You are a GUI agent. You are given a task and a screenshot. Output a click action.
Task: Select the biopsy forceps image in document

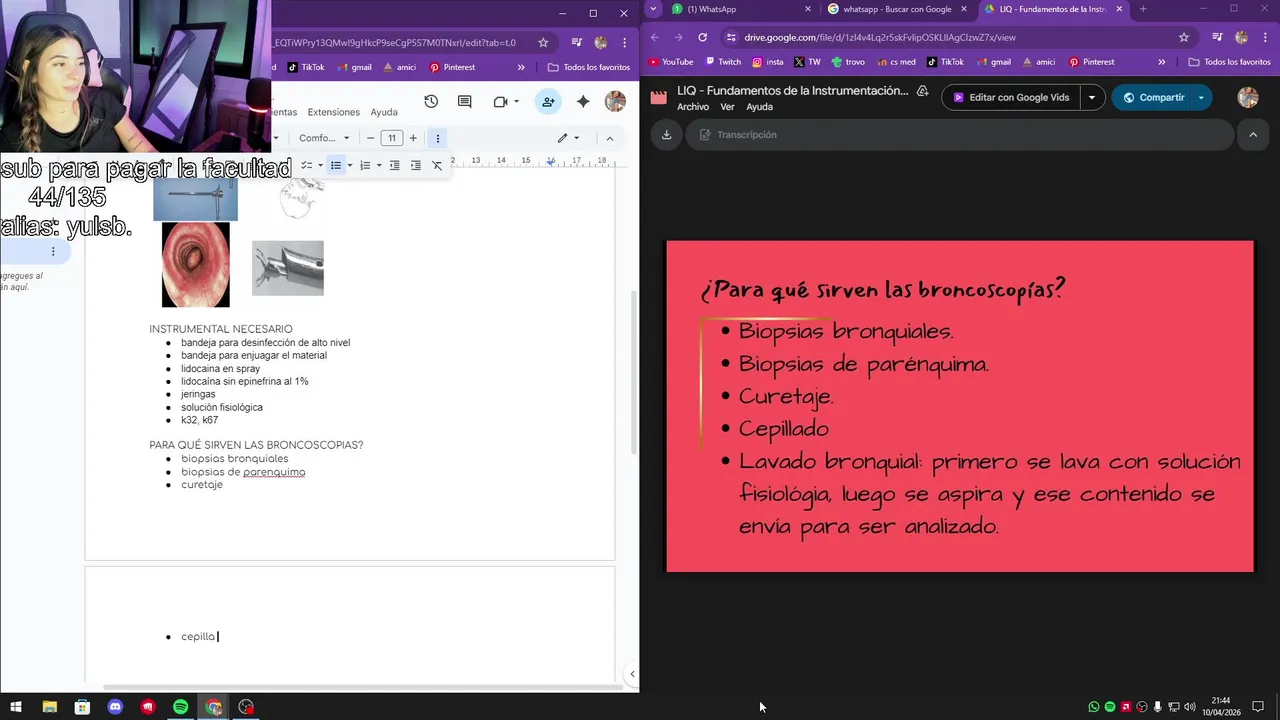[288, 268]
